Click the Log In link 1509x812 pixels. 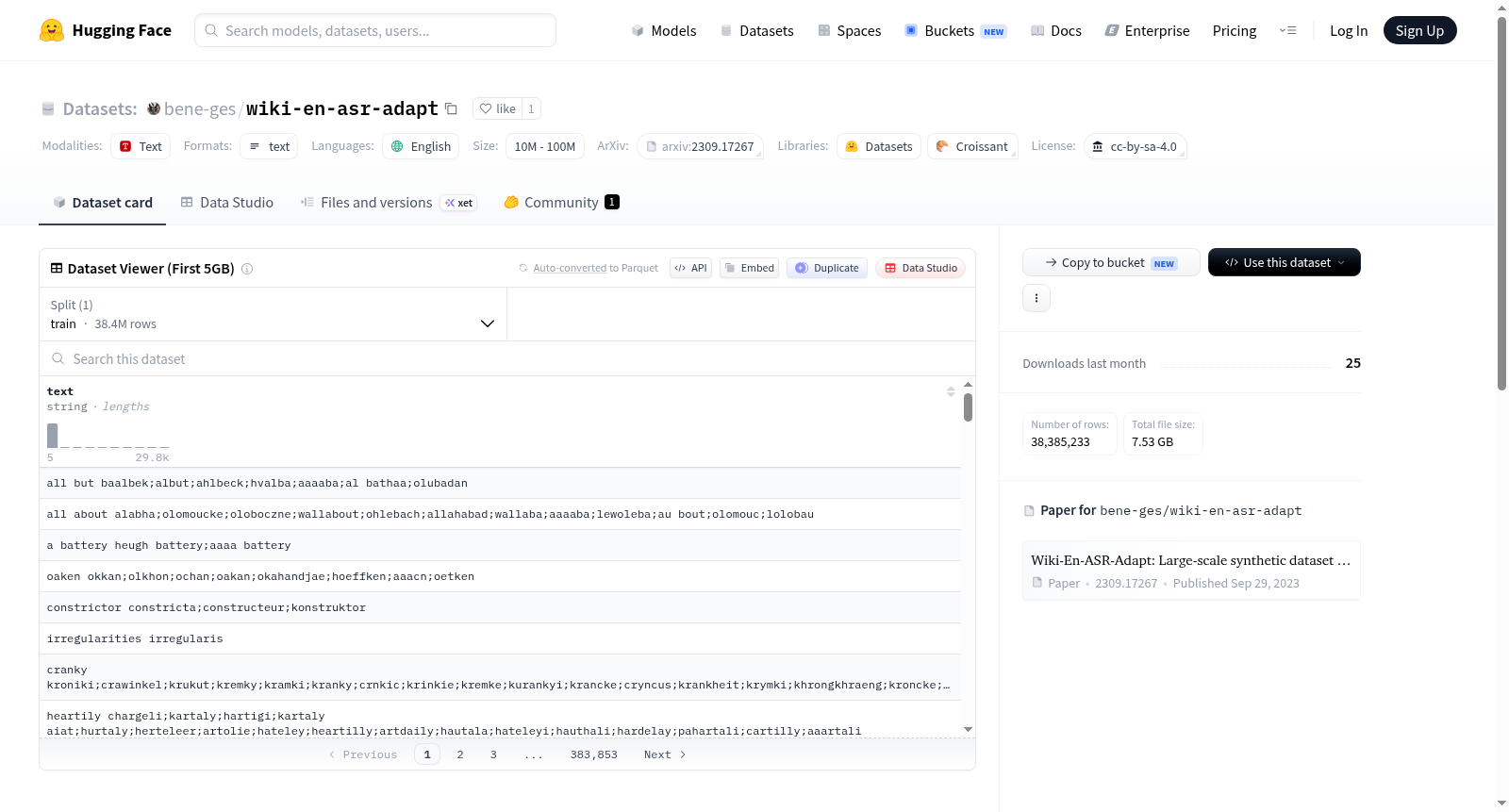pyautogui.click(x=1349, y=31)
